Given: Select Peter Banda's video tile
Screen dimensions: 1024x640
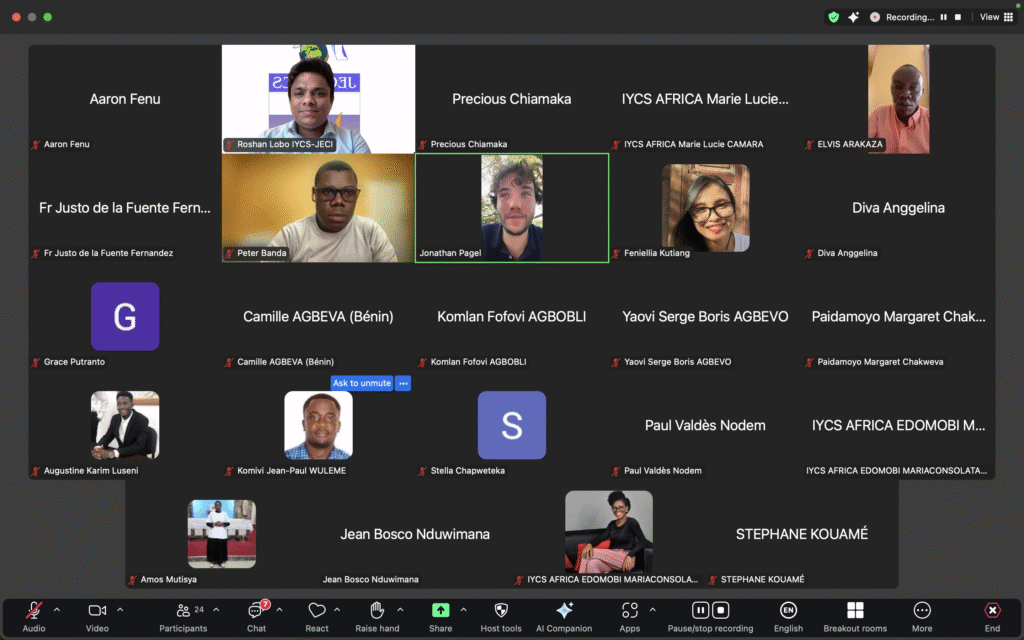Looking at the screenshot, I should 319,208.
